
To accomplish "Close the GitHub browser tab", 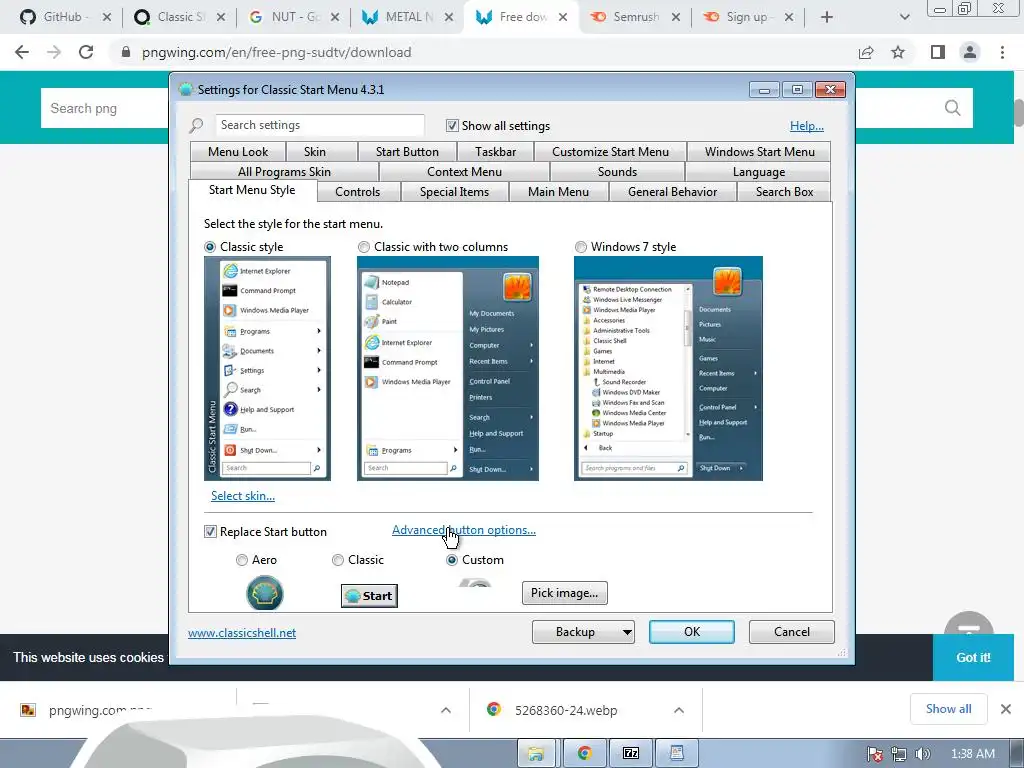I will (107, 17).
